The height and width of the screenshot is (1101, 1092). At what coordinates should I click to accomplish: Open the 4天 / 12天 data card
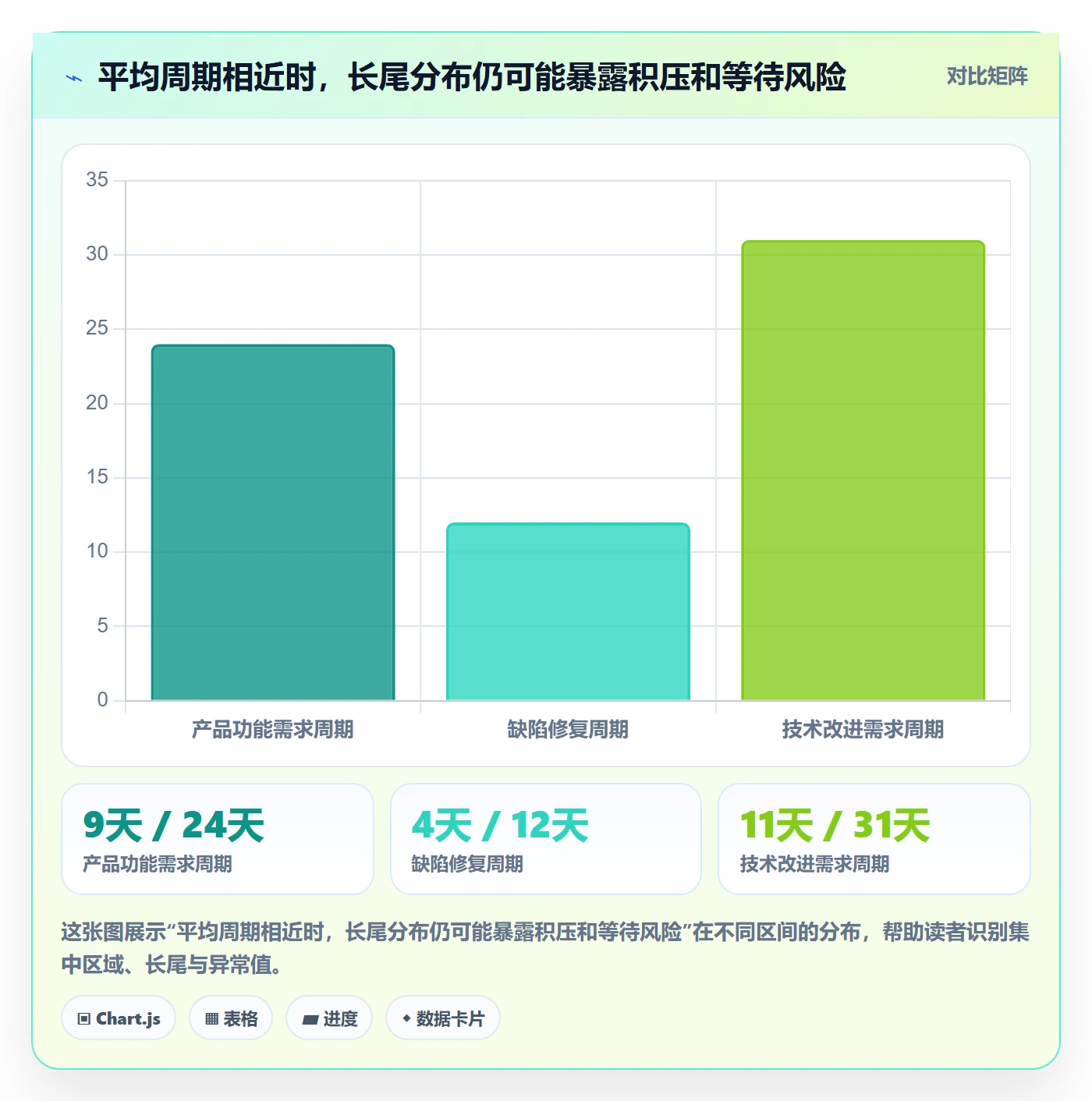coord(546,839)
